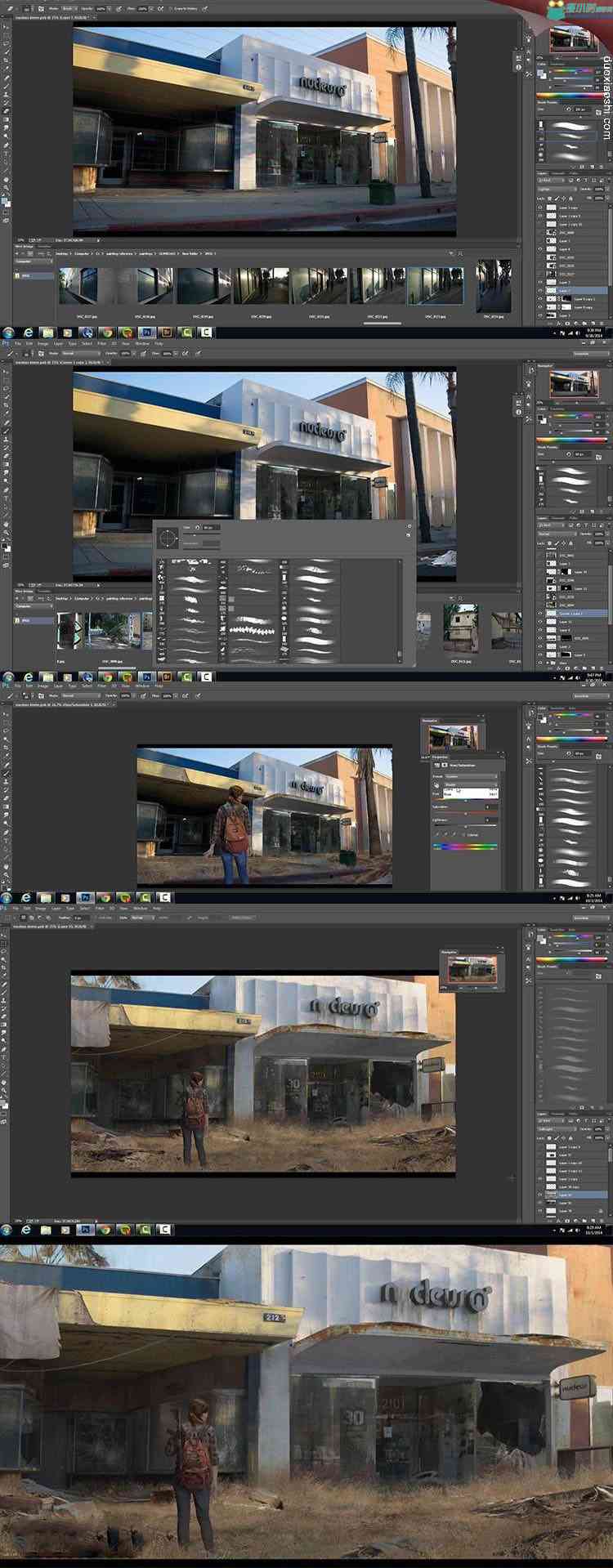Select the Zoom tool in first Photoshop window
Image resolution: width=613 pixels, height=1568 pixels.
click(x=7, y=188)
